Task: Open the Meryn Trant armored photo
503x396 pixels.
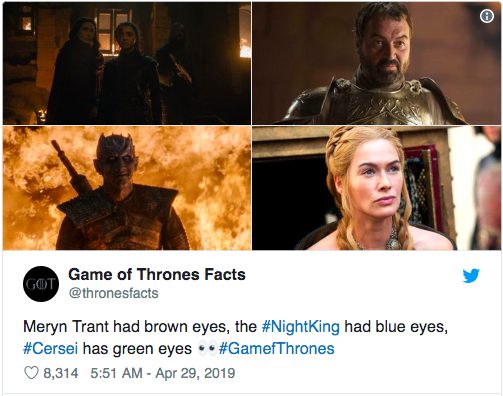Action: [x=377, y=63]
